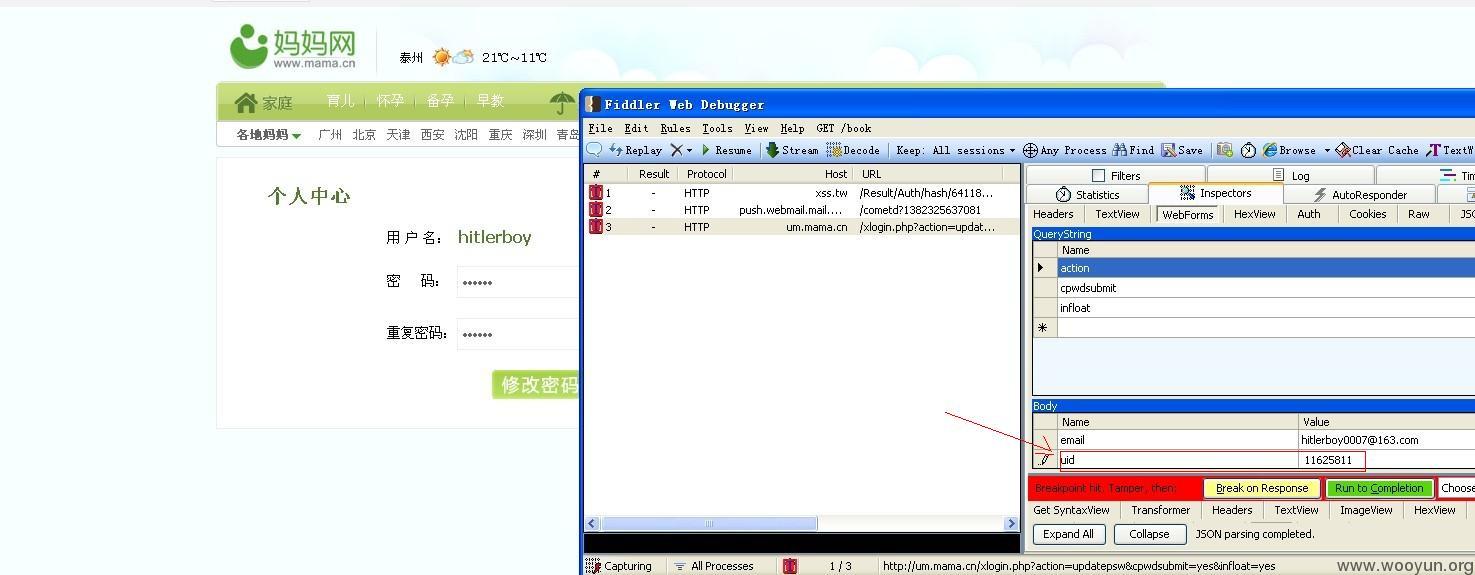Open the TextWizard tool

pos(1450,150)
